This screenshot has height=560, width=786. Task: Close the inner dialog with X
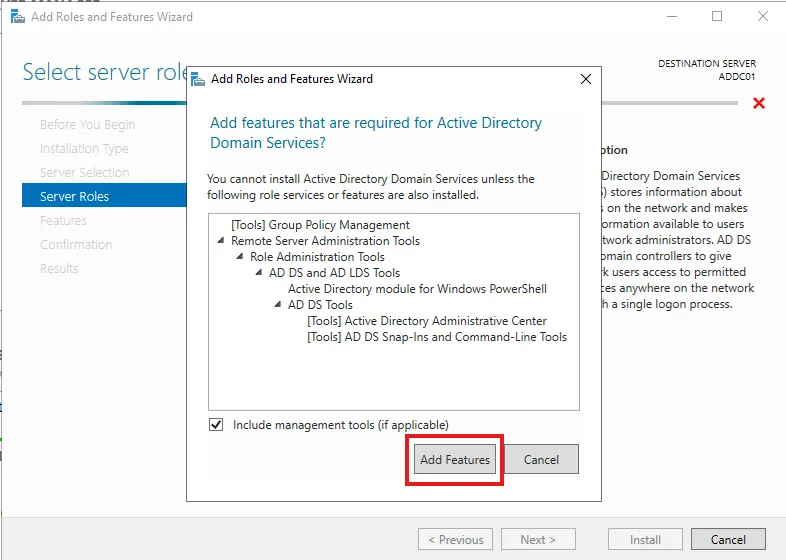[x=585, y=79]
